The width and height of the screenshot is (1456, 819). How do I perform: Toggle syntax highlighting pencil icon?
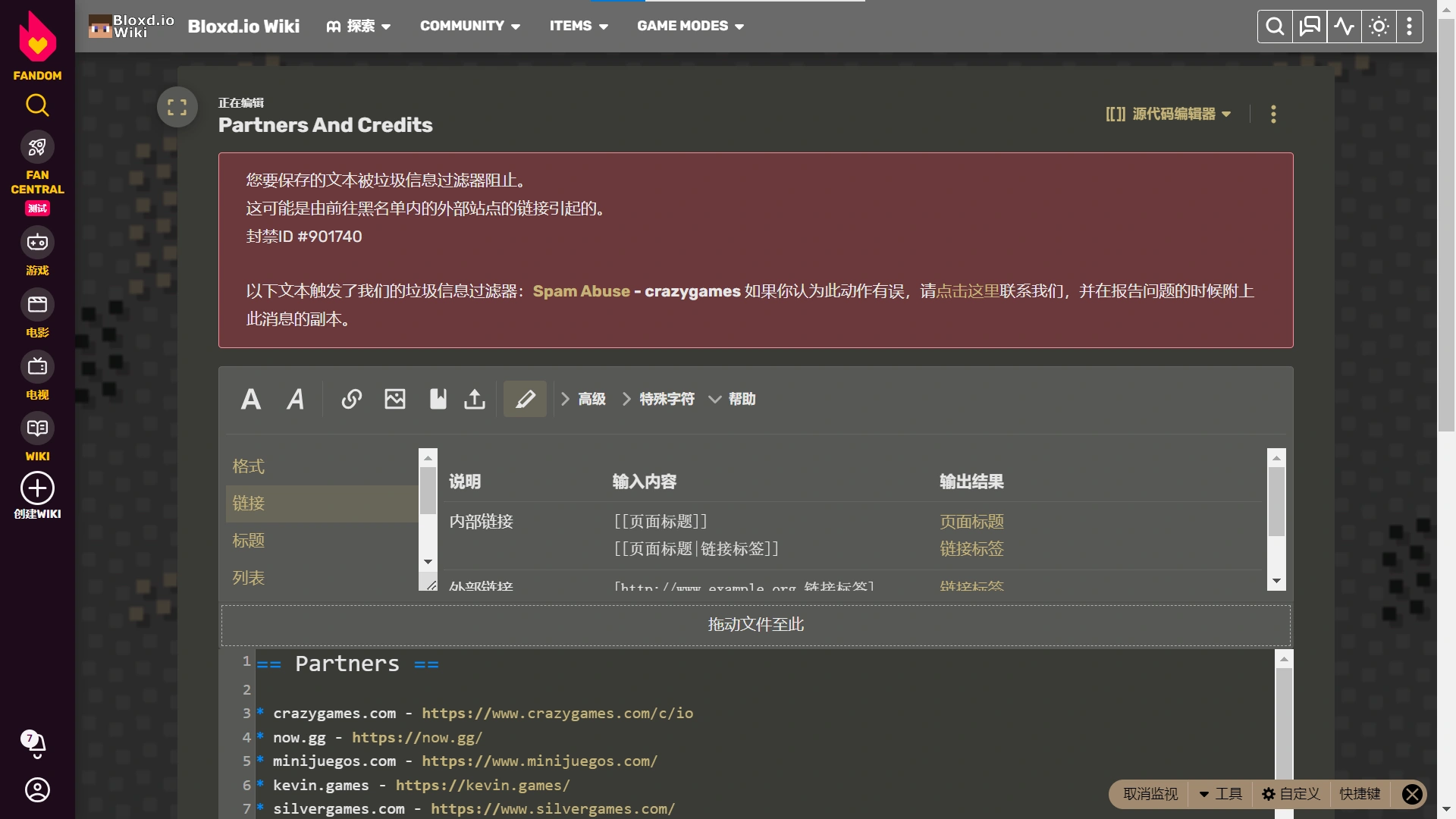(525, 399)
